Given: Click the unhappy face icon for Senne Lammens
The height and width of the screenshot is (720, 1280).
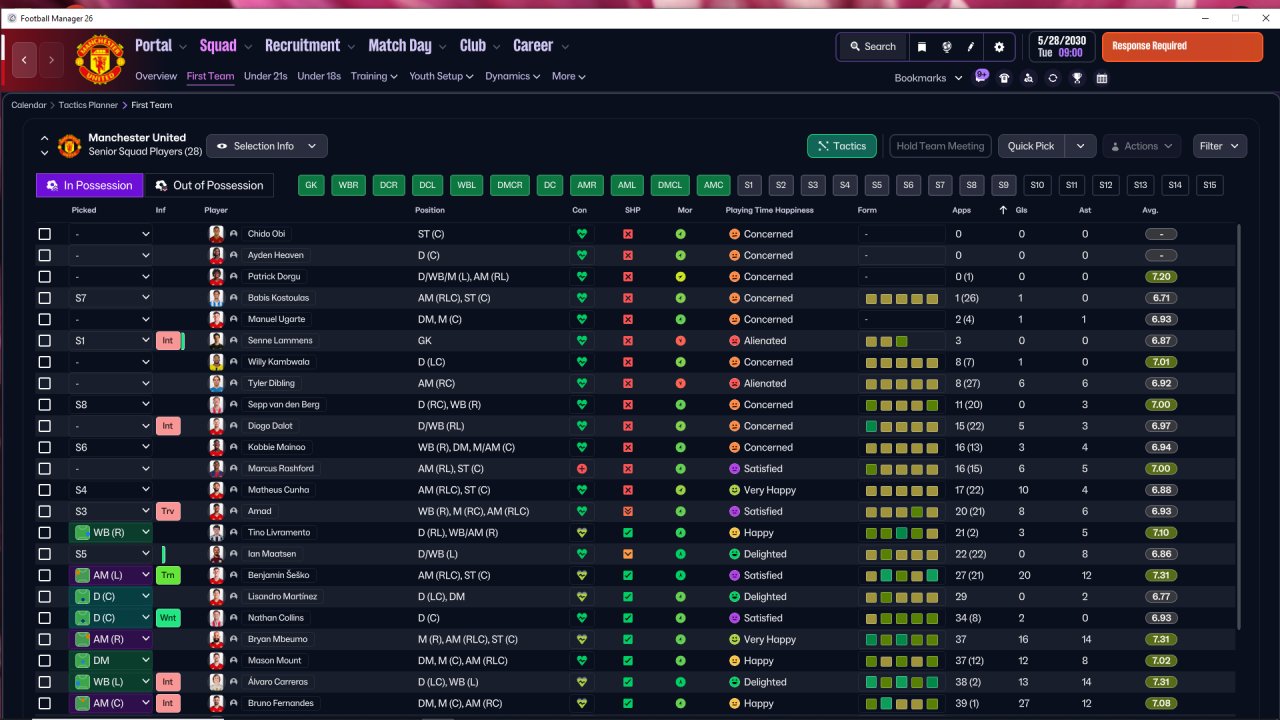Looking at the screenshot, I should [734, 341].
